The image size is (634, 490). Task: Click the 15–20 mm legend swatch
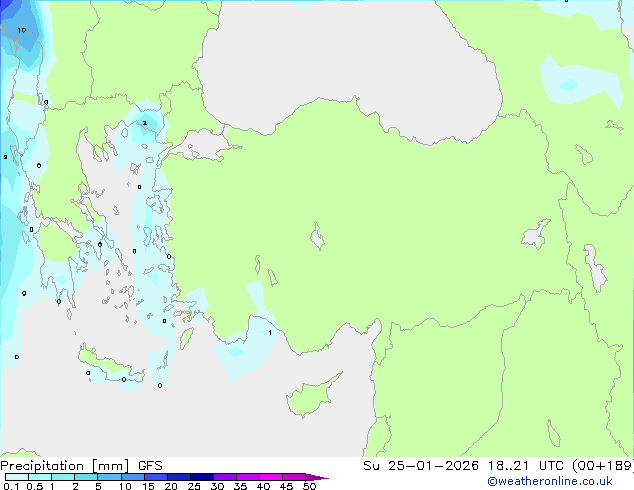(155, 477)
